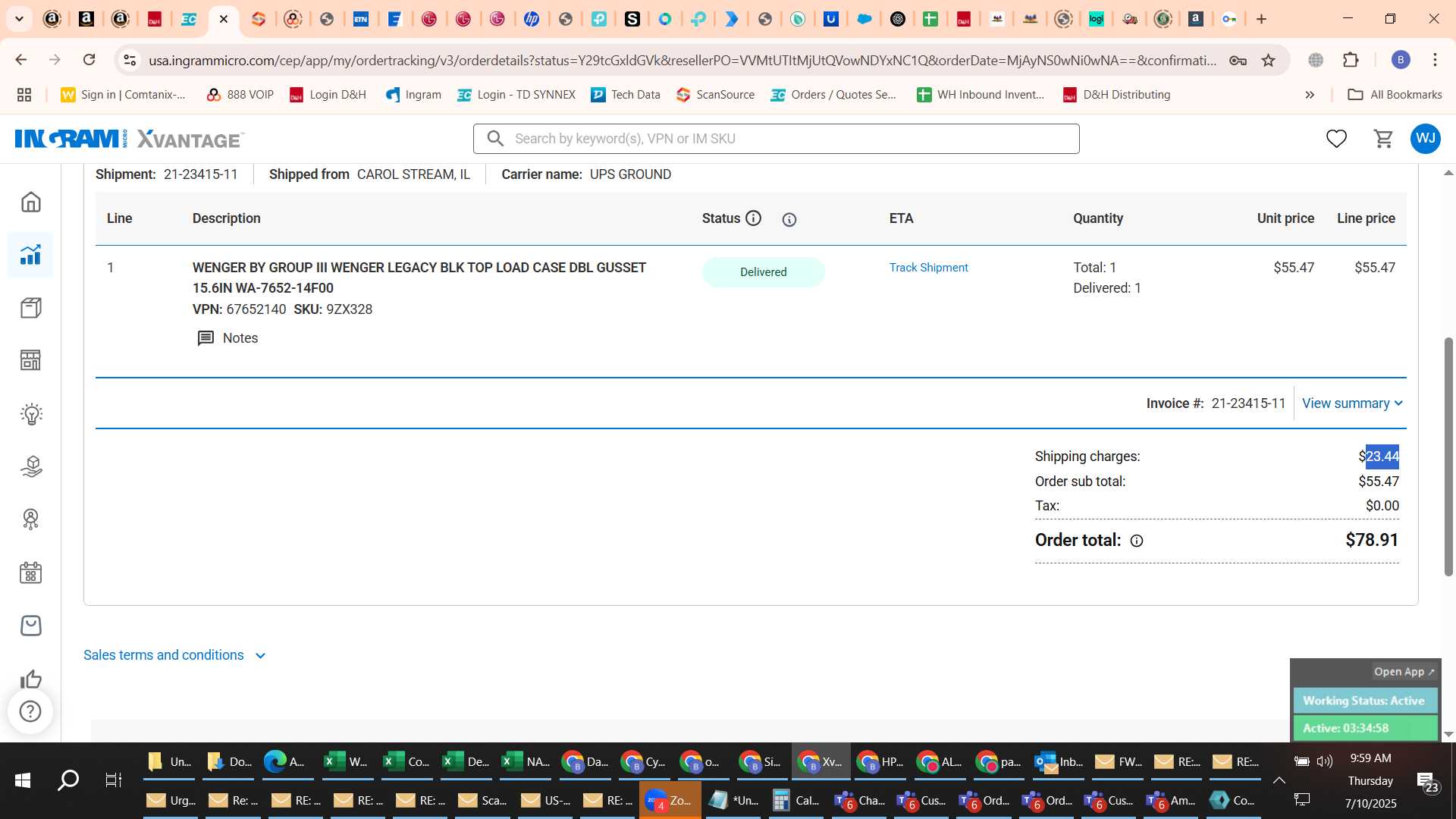Image resolution: width=1456 pixels, height=819 pixels.
Task: Open the password key icon in address bar
Action: tap(1238, 60)
